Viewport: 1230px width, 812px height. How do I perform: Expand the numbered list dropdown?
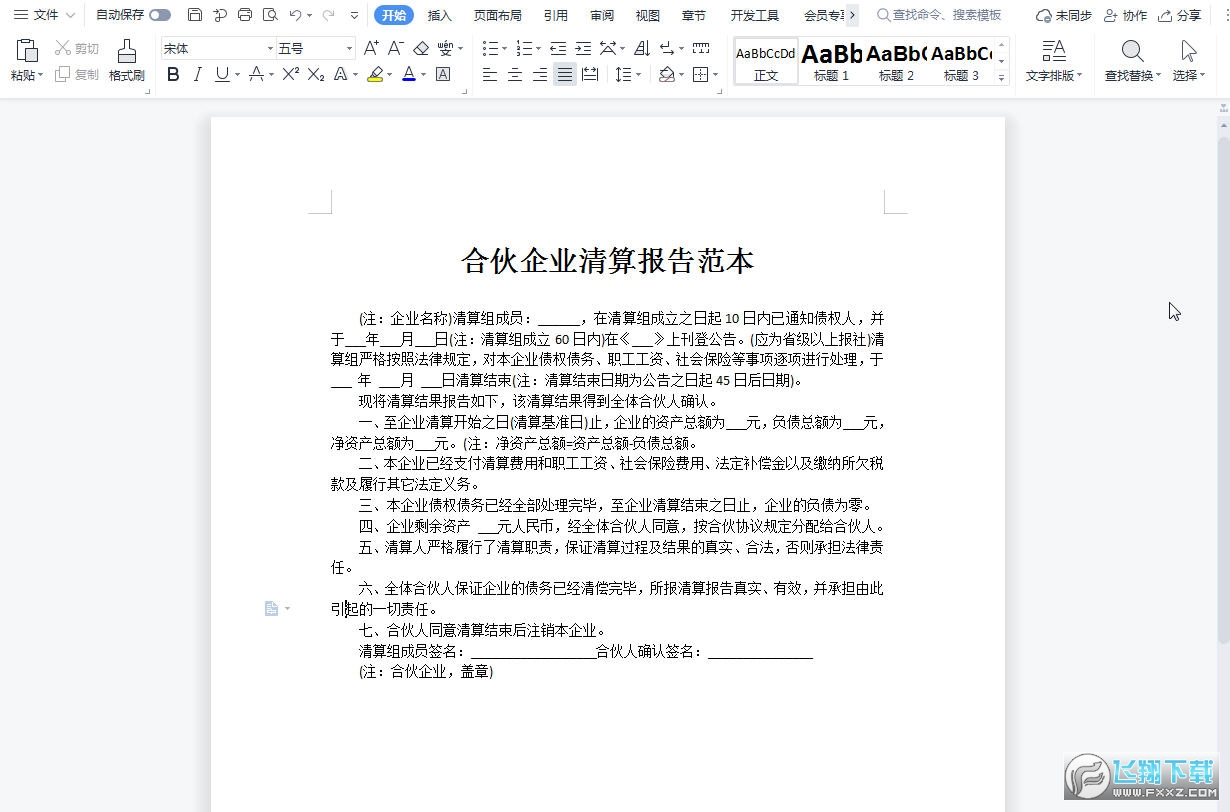point(539,48)
